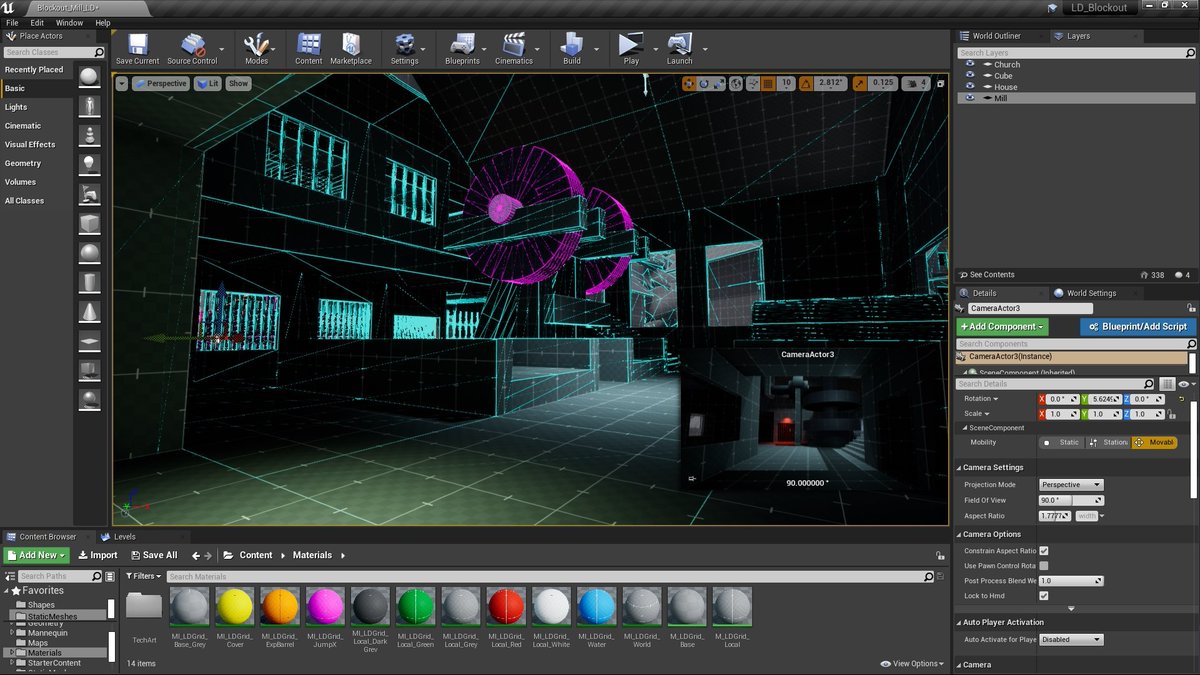Click the Import button

click(x=98, y=555)
